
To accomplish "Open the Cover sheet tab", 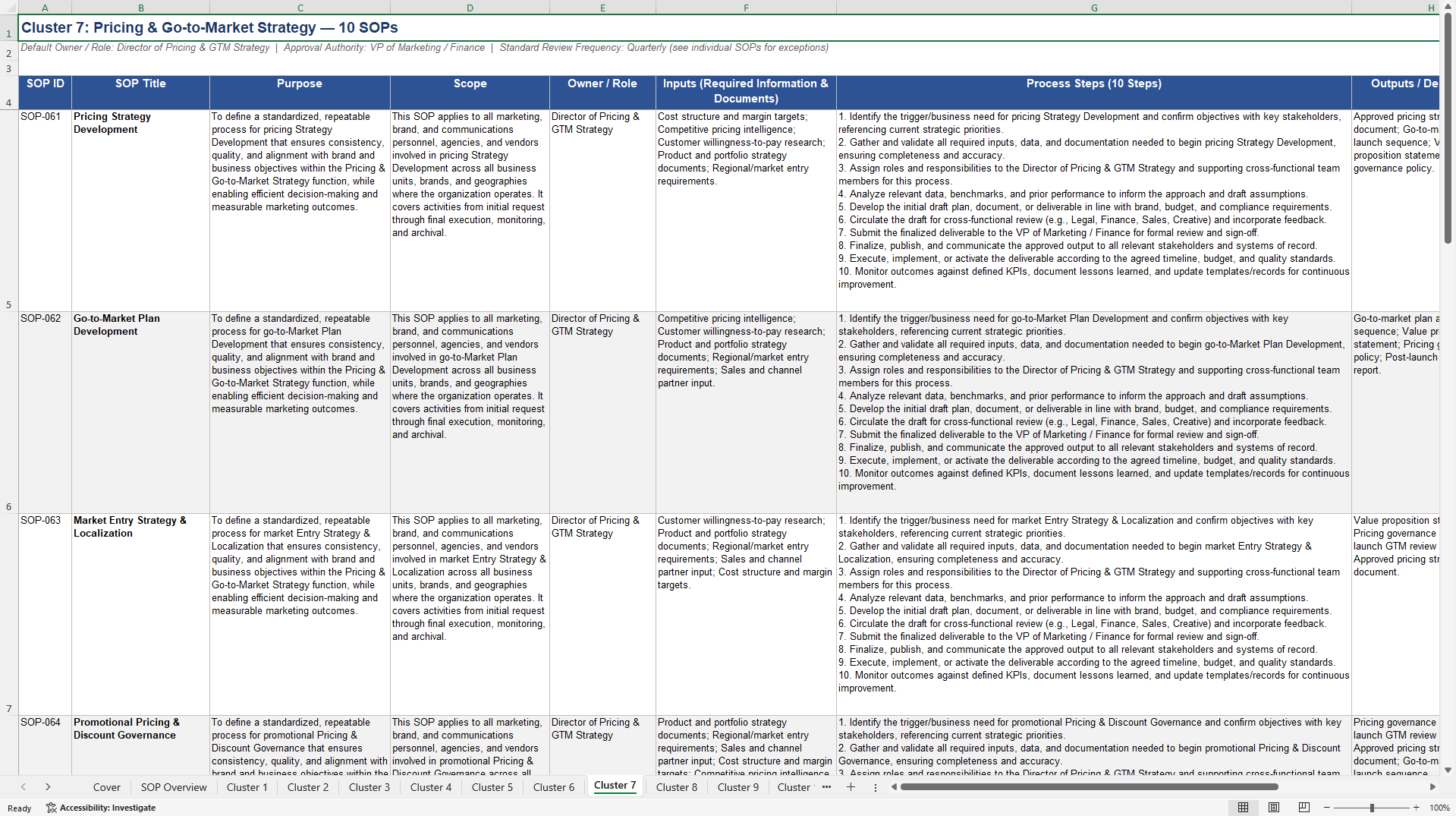I will pos(107,787).
